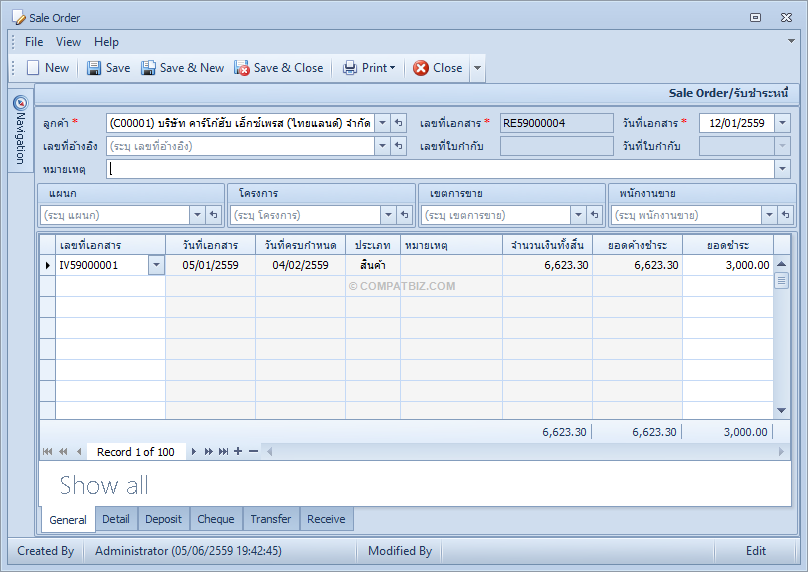The width and height of the screenshot is (808, 572).
Task: Click the reference number input field
Action: click(x=241, y=146)
